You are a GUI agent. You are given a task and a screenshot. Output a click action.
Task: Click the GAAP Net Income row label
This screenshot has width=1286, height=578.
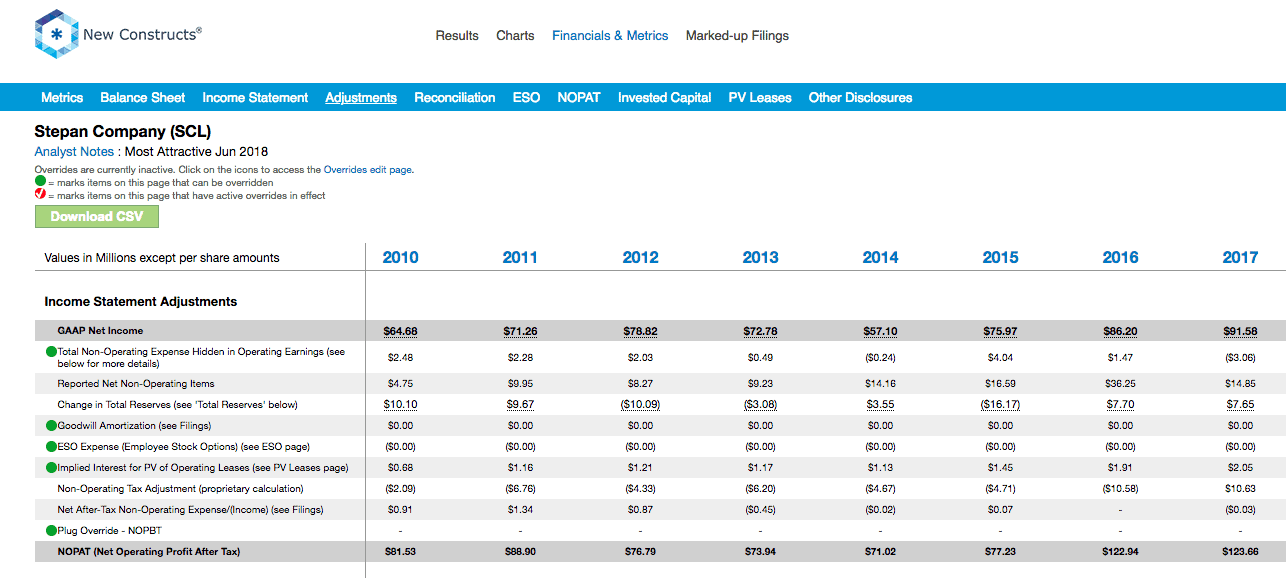[x=100, y=331]
